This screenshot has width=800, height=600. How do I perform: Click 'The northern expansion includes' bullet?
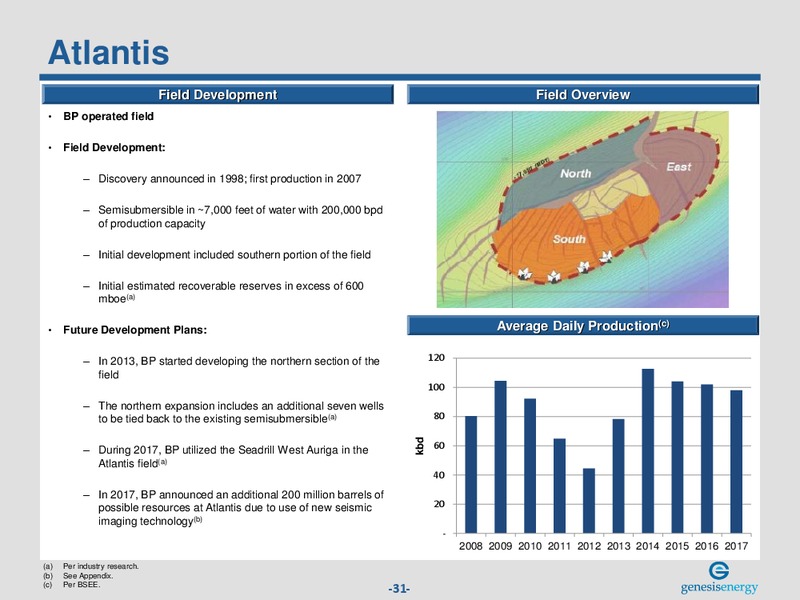click(241, 412)
